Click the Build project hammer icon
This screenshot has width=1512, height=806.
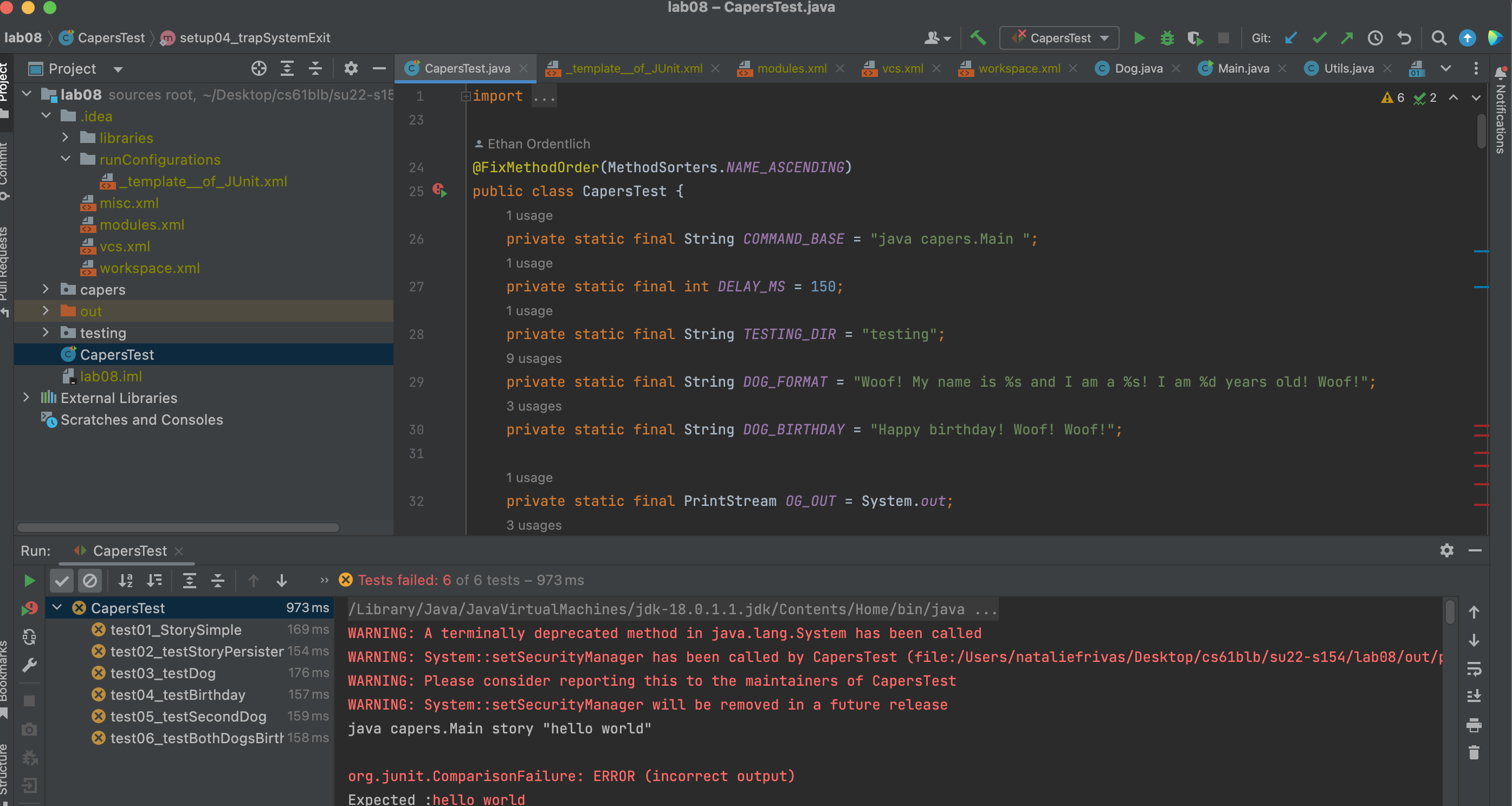(x=977, y=38)
